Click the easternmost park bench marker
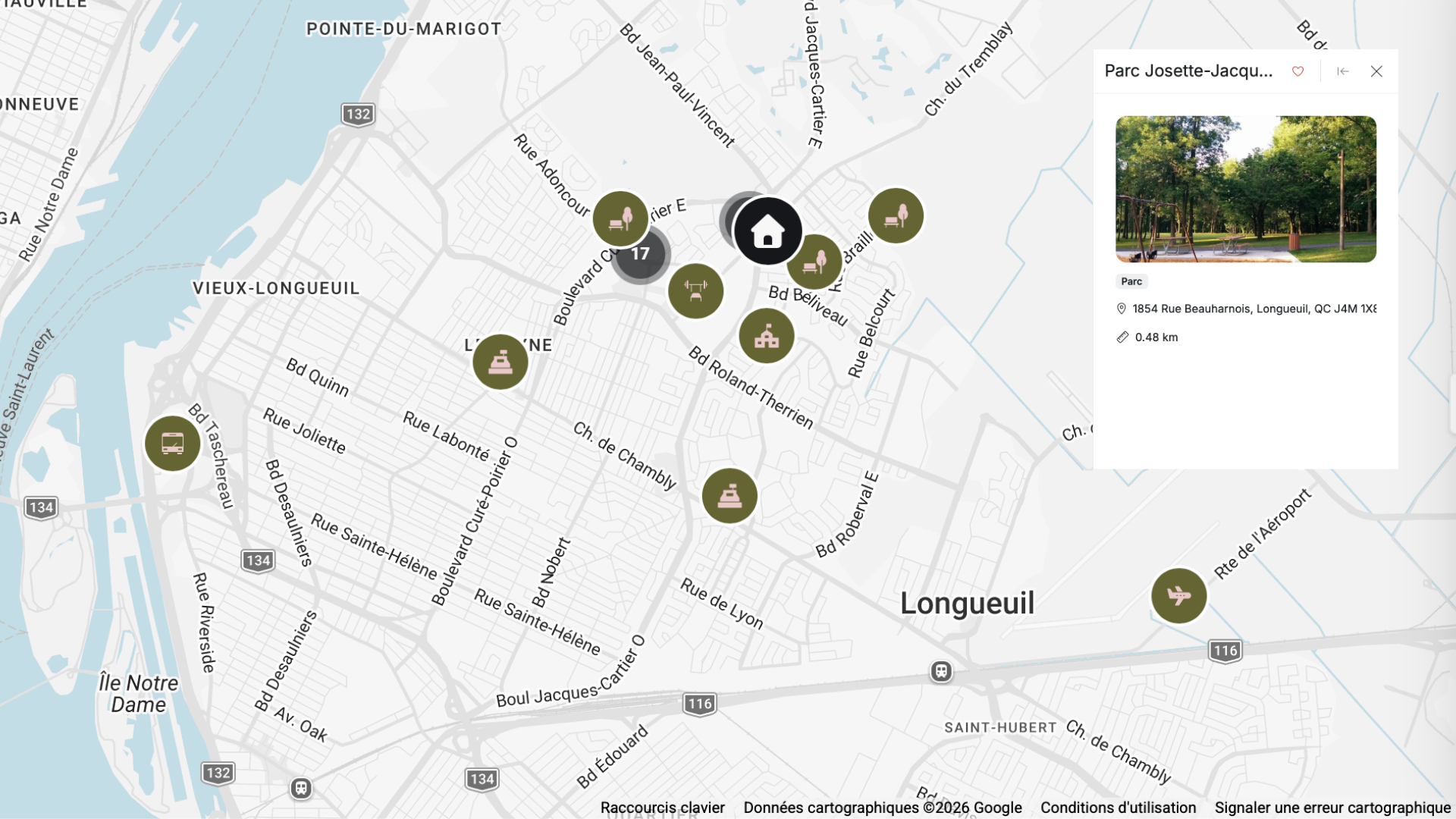The width and height of the screenshot is (1456, 819). click(896, 215)
